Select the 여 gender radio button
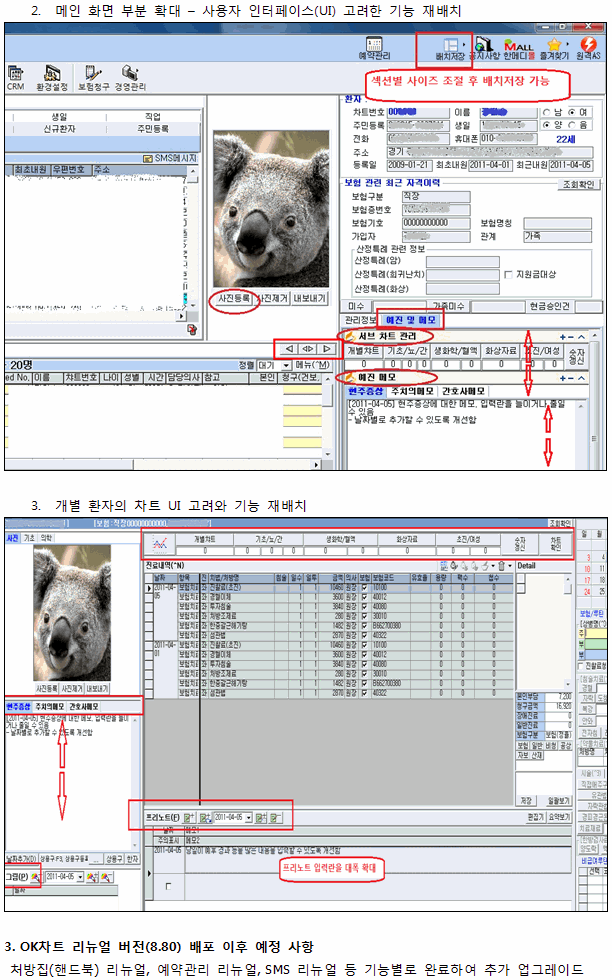 pos(571,112)
